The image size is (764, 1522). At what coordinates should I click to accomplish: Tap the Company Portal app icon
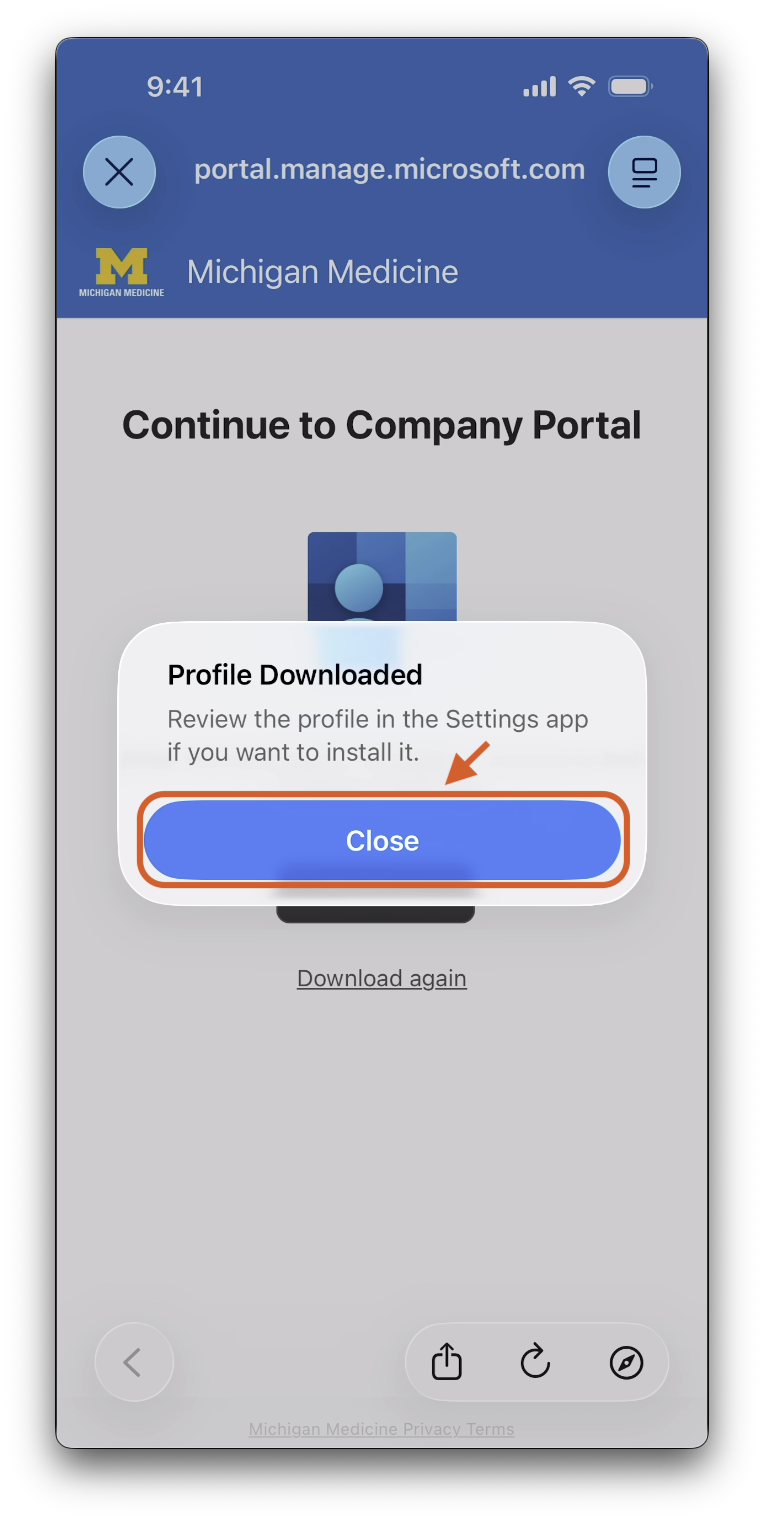click(x=382, y=580)
